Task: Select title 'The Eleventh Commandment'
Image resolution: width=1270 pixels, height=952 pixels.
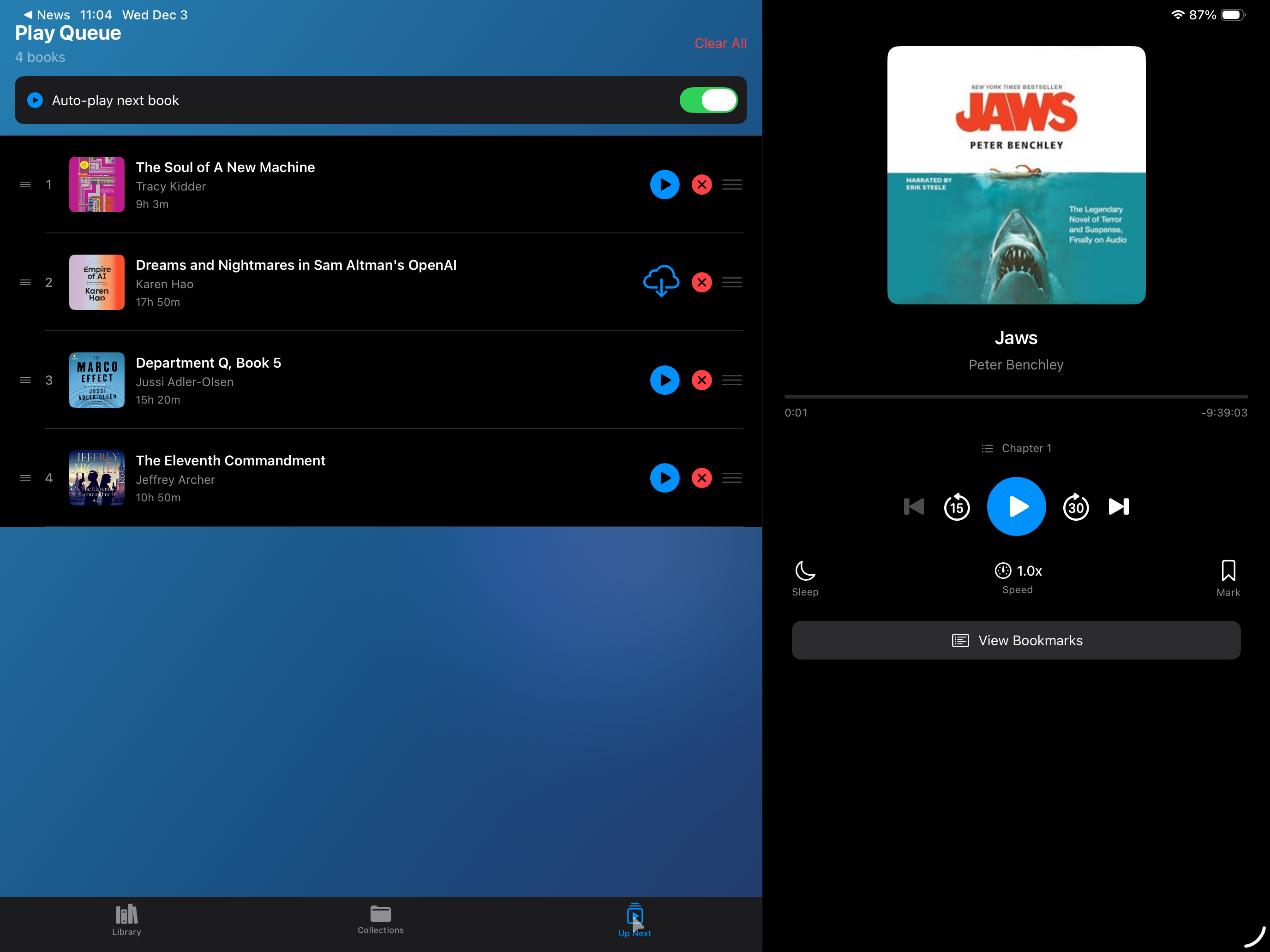Action: [230, 461]
